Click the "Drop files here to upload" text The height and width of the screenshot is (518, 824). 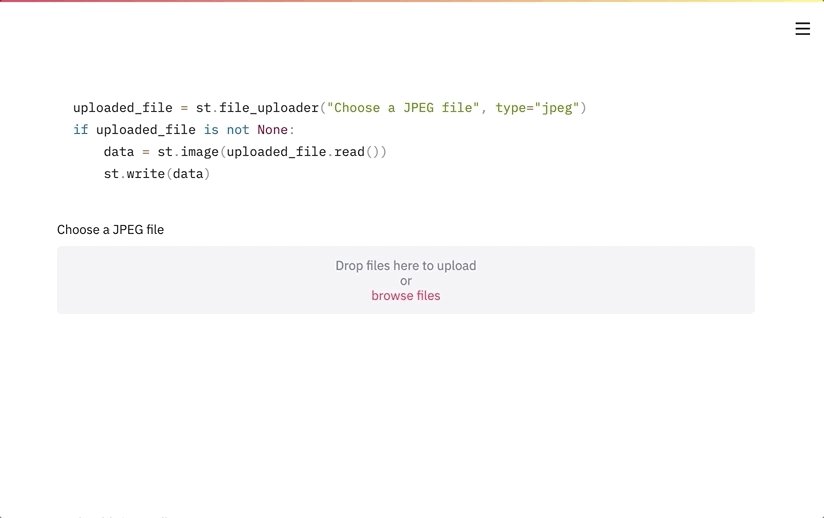pyautogui.click(x=406, y=265)
